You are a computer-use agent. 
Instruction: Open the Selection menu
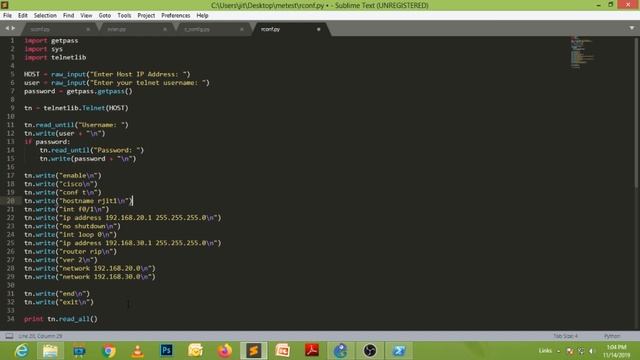pyautogui.click(x=45, y=16)
